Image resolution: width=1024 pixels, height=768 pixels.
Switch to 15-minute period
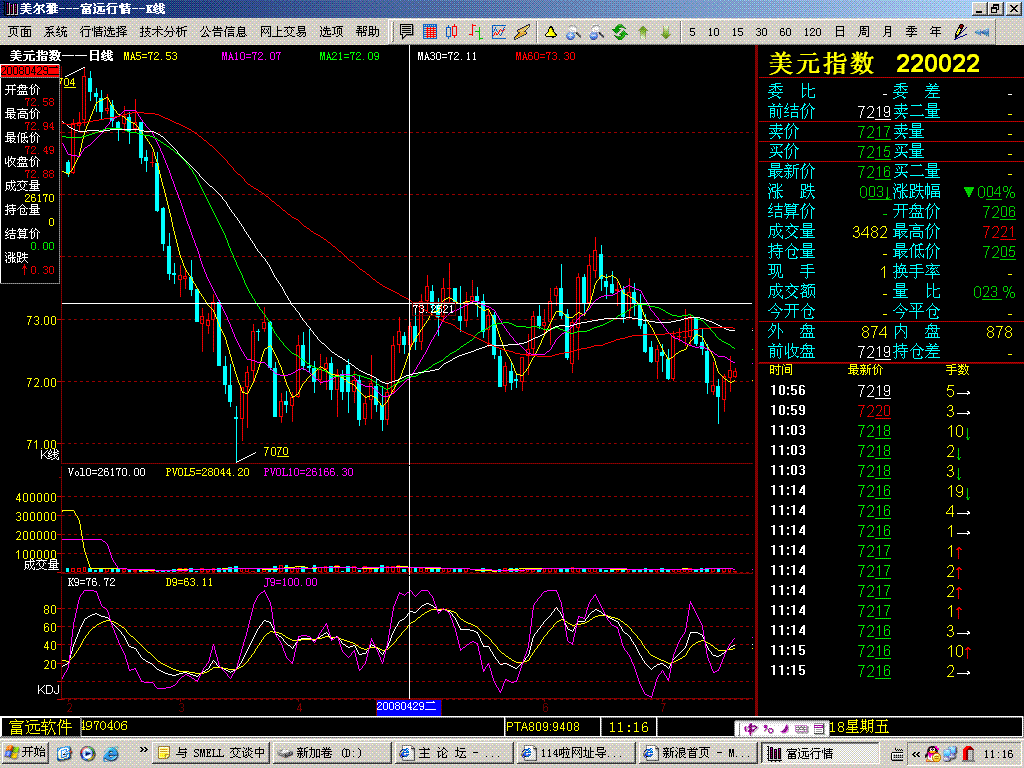click(x=737, y=31)
